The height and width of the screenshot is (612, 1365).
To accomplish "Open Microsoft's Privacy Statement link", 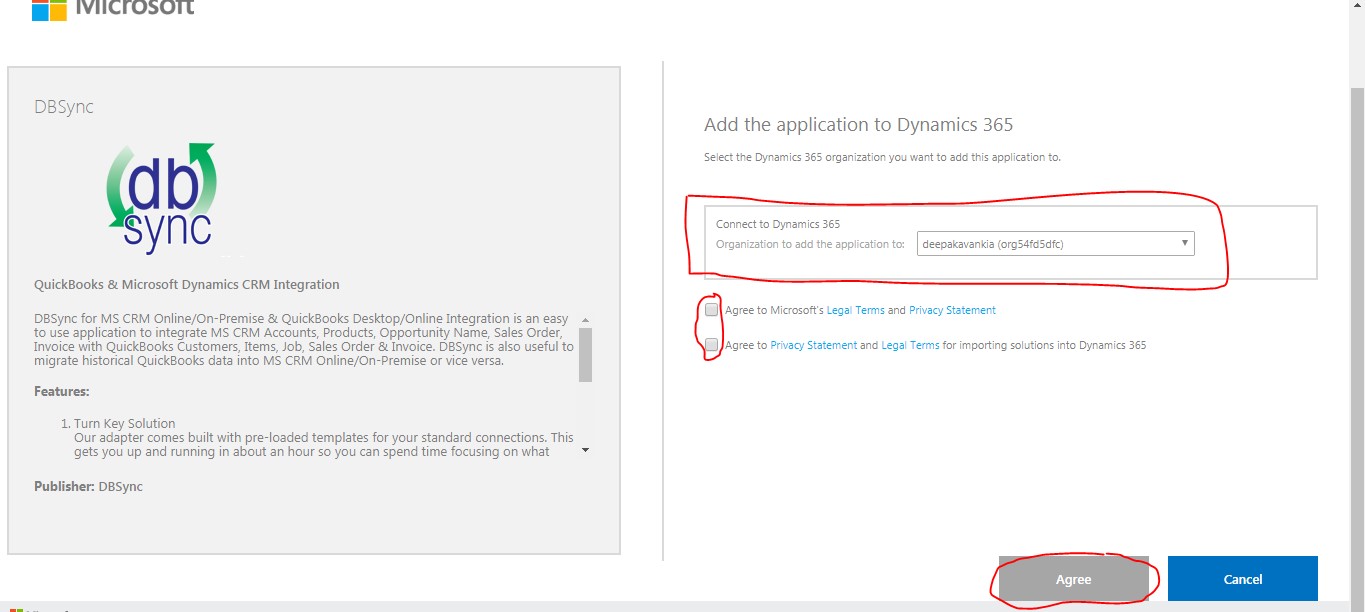I will pos(952,310).
